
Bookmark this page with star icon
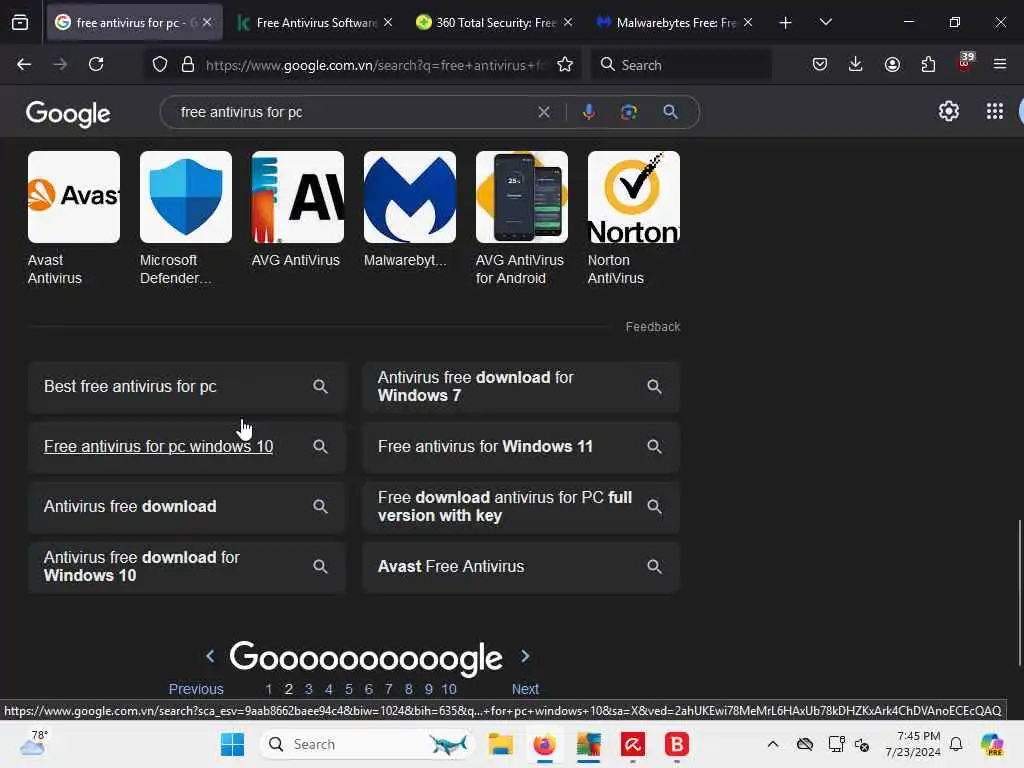[565, 64]
